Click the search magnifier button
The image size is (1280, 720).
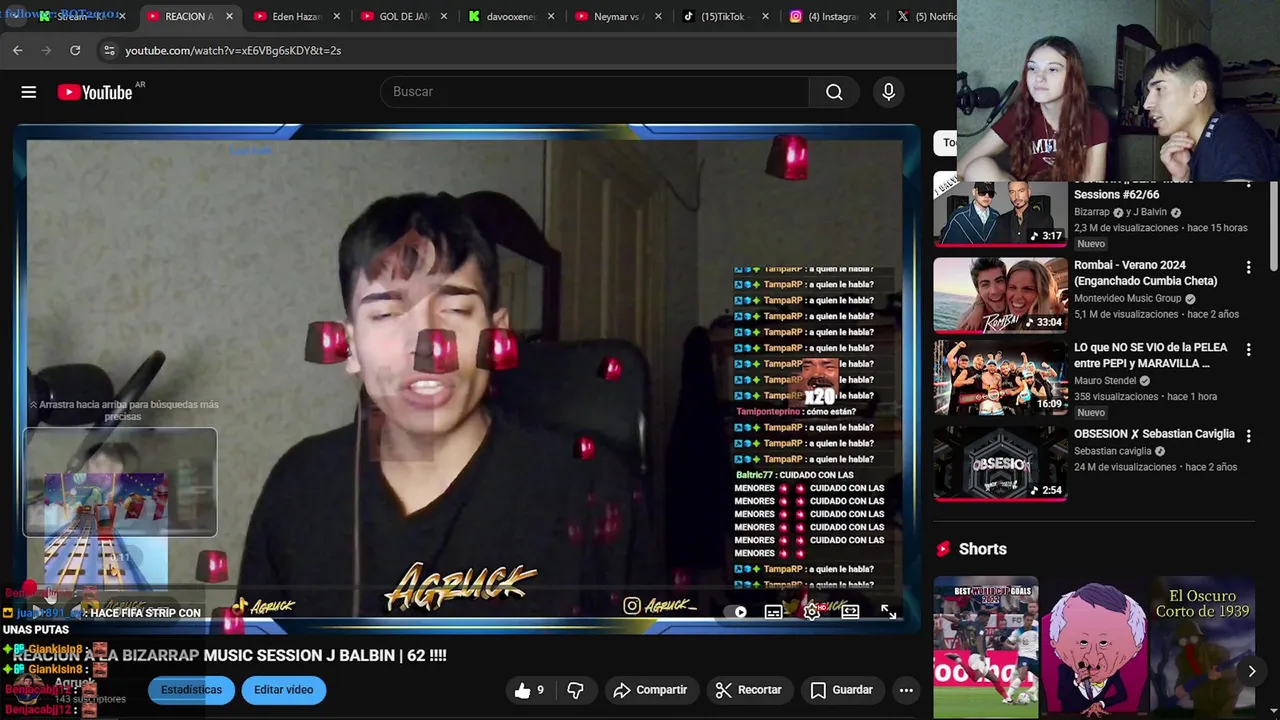(x=834, y=92)
